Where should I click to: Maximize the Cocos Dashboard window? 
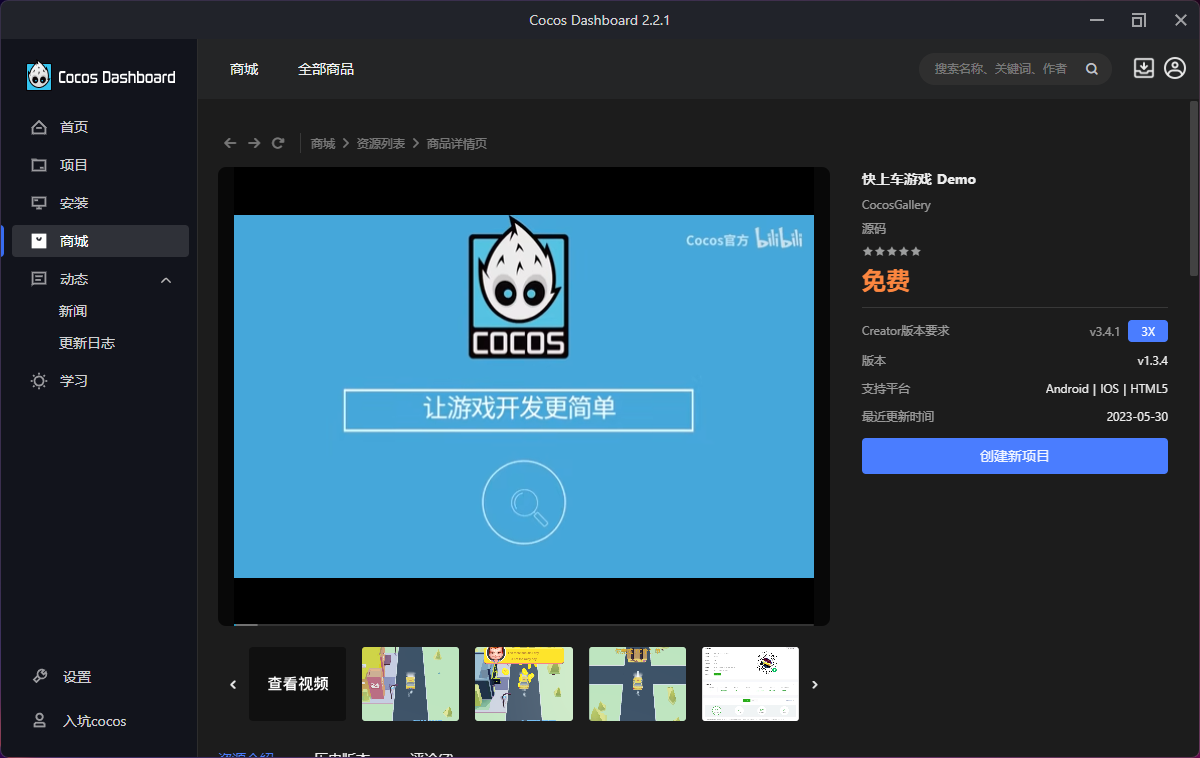pos(1139,20)
